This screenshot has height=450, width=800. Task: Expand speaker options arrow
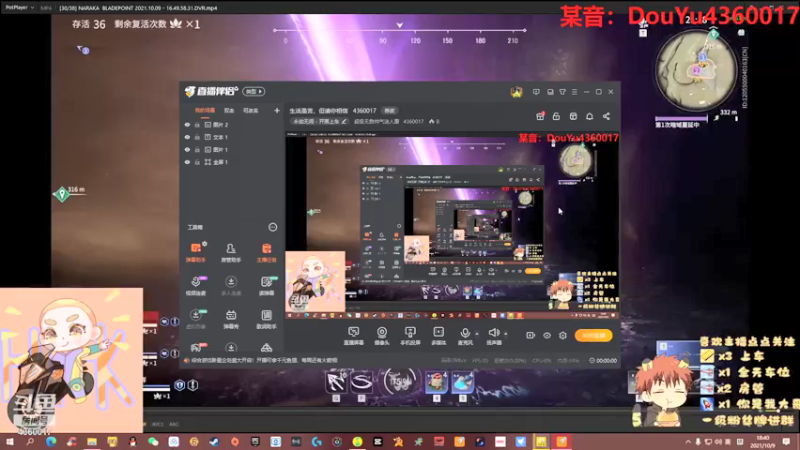[506, 334]
